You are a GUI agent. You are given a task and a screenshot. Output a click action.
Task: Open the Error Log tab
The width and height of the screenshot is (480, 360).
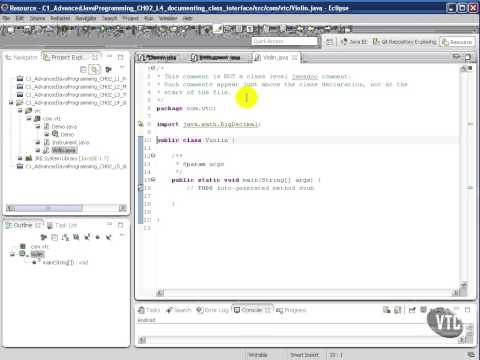(x=212, y=310)
